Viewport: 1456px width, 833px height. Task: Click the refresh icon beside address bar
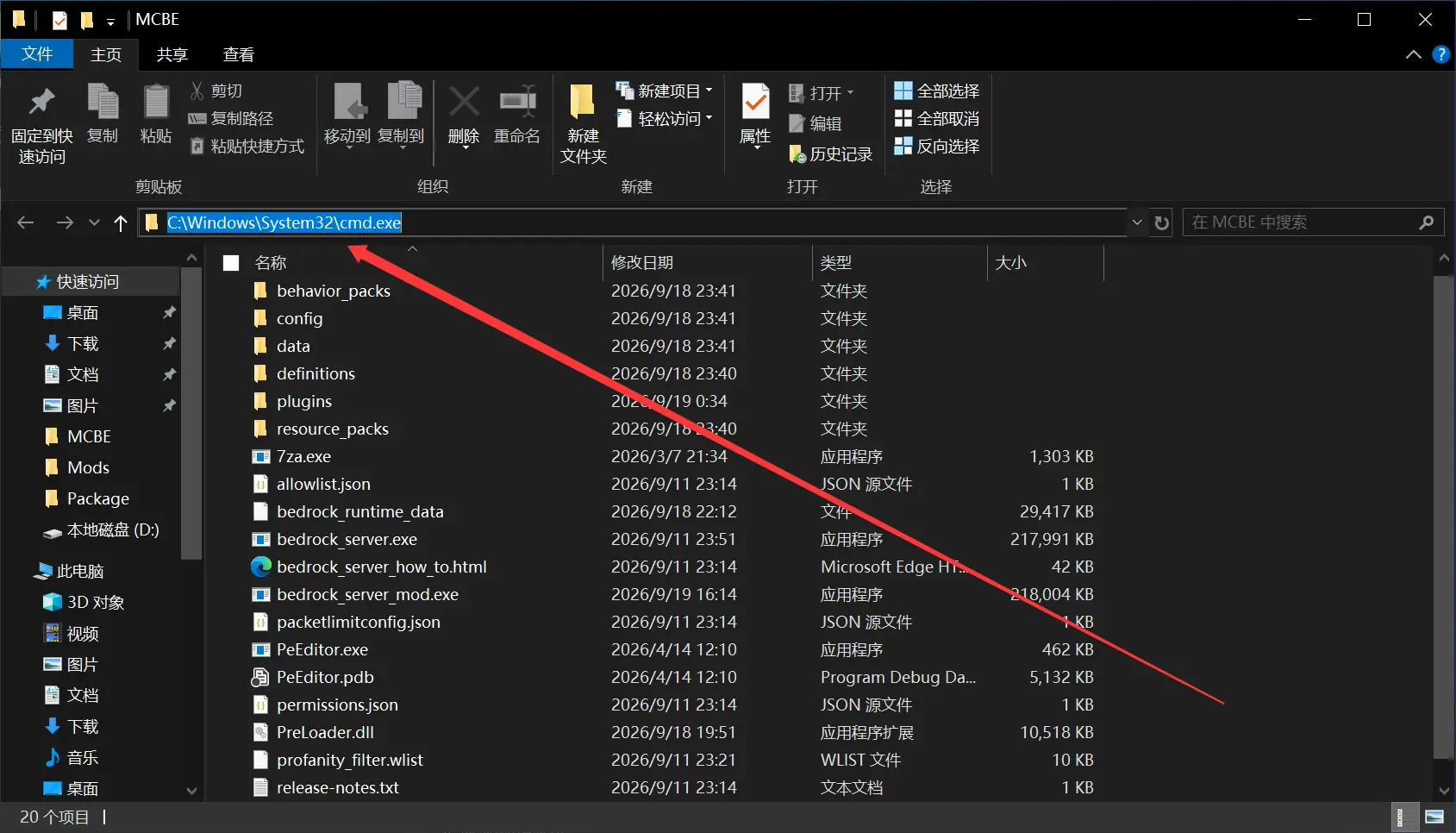(1162, 222)
